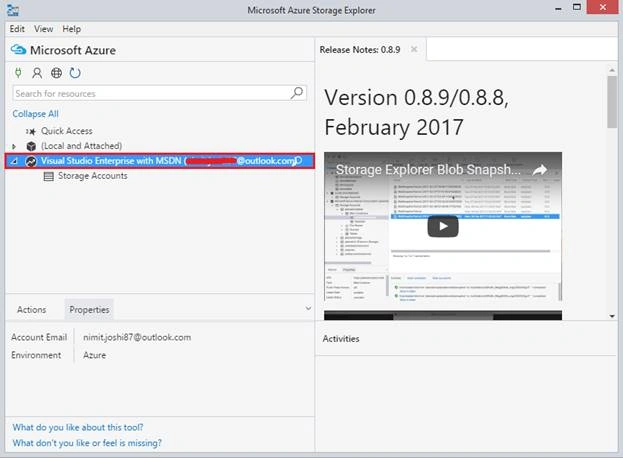The height and width of the screenshot is (458, 623).
Task: Click the Environment value Azure
Action: click(95, 355)
